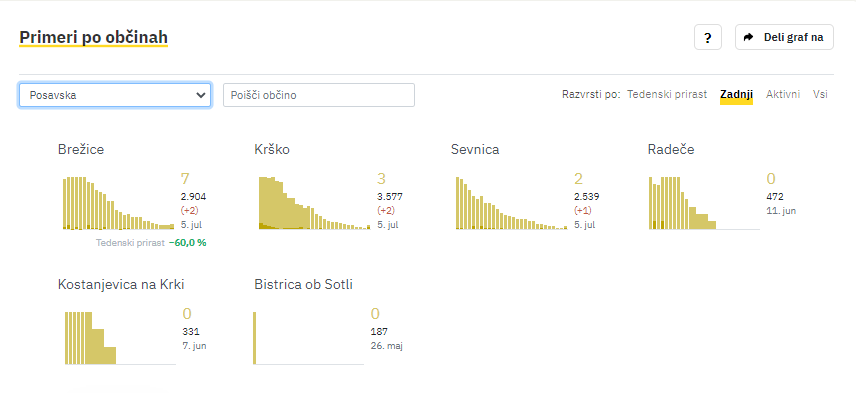Sort by Tedenski prirast
The image size is (856, 393).
click(x=667, y=94)
